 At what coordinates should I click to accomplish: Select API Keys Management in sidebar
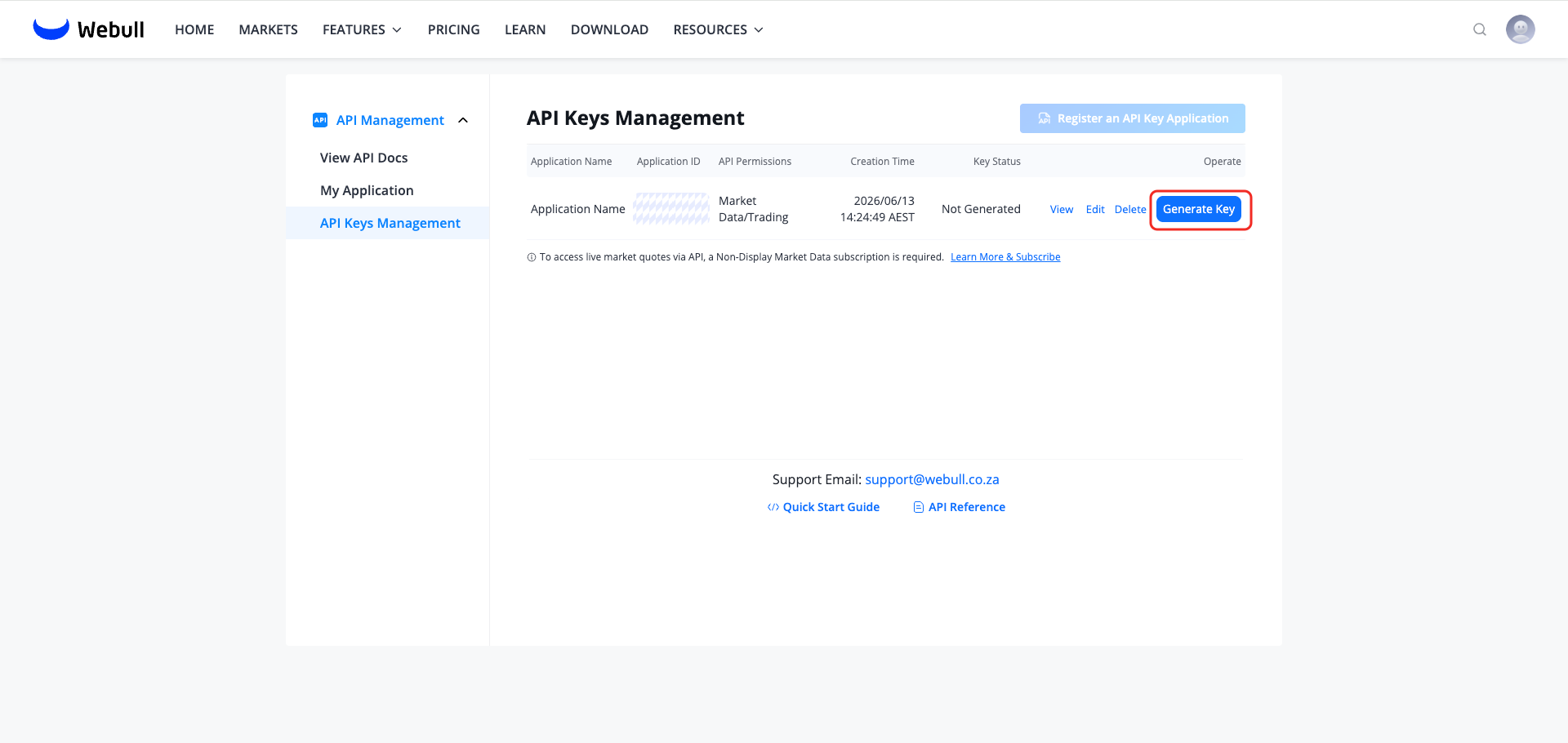(x=390, y=223)
